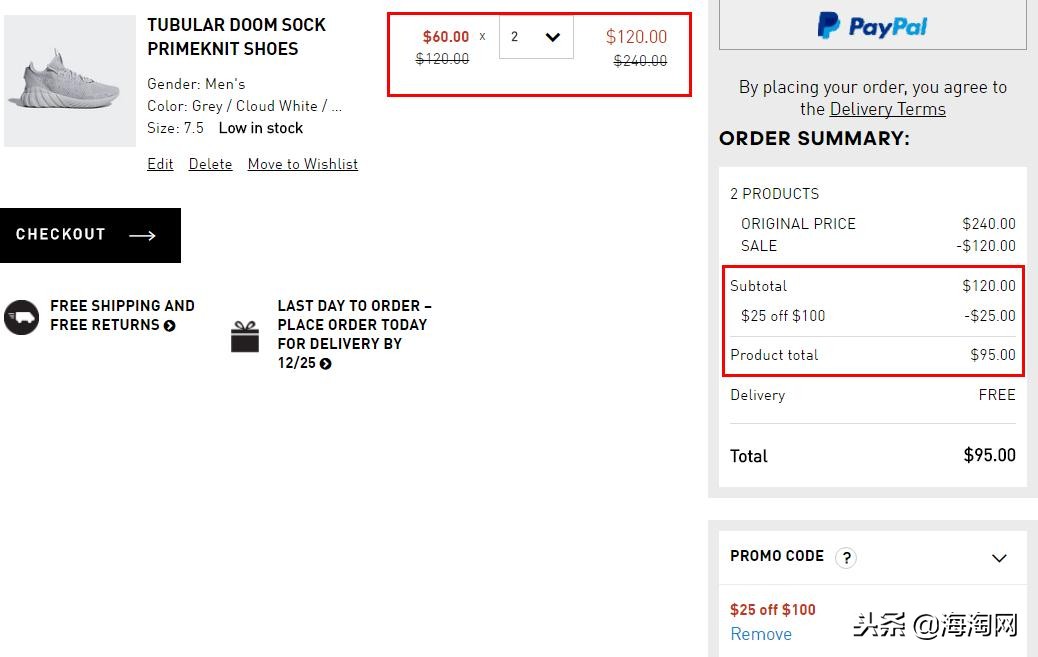
Task: Click the arrow after FREE RETURNS
Action: pyautogui.click(x=169, y=325)
